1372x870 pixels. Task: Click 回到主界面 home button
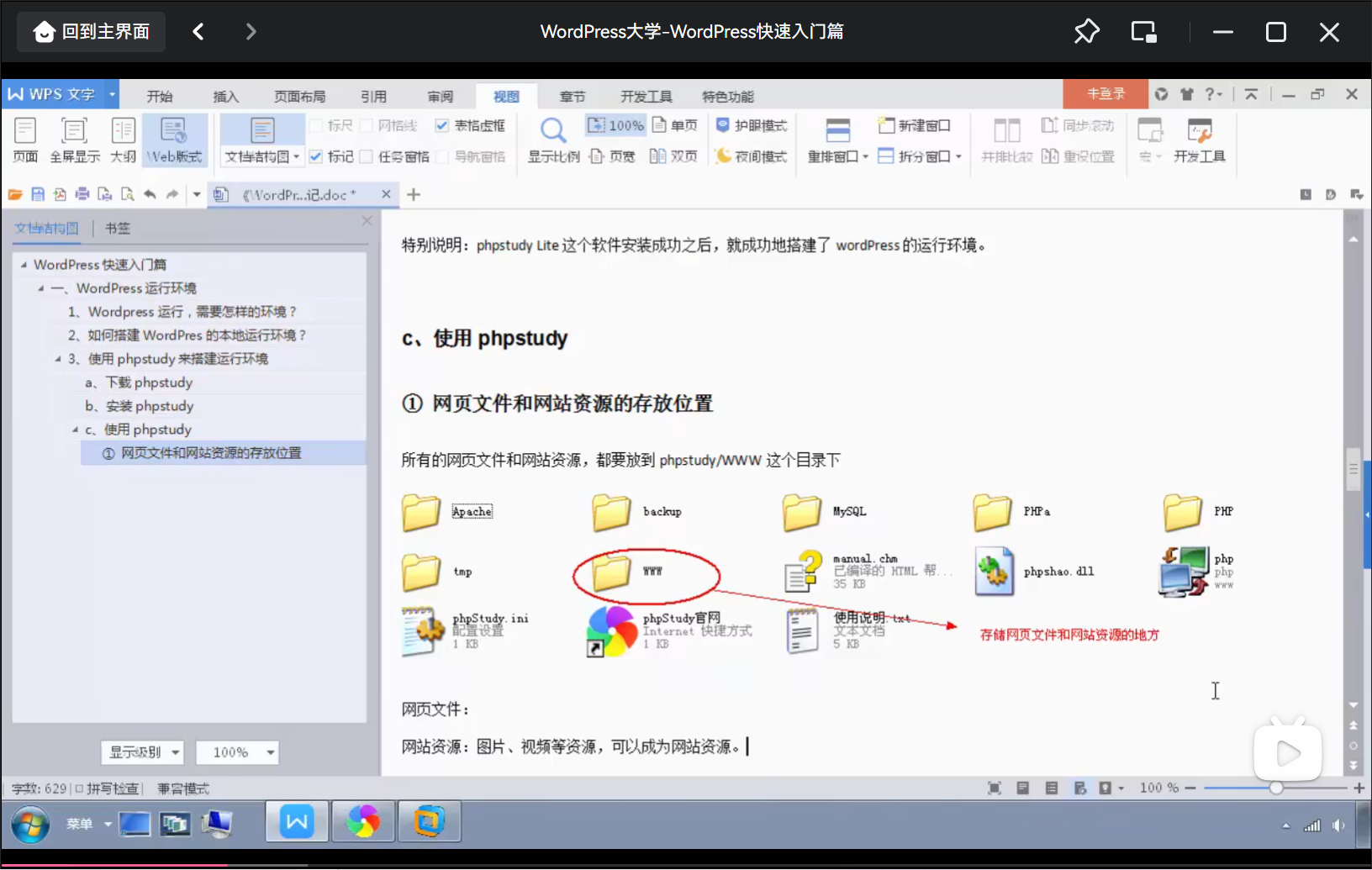[x=91, y=32]
